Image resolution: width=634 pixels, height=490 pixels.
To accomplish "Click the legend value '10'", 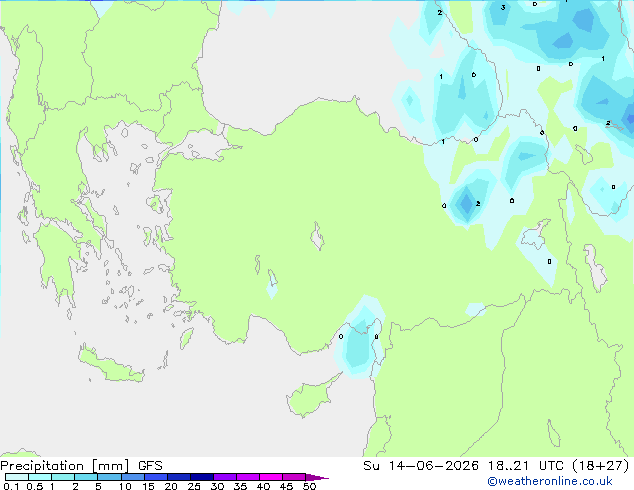I will point(125,486).
